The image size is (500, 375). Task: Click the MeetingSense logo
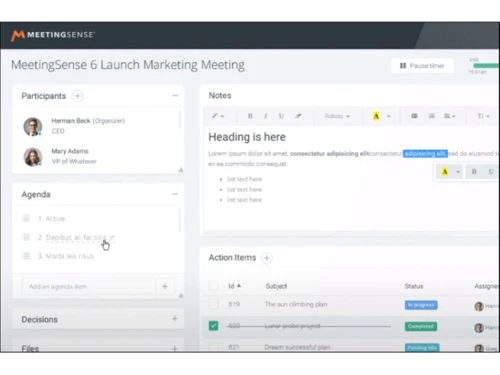53,35
